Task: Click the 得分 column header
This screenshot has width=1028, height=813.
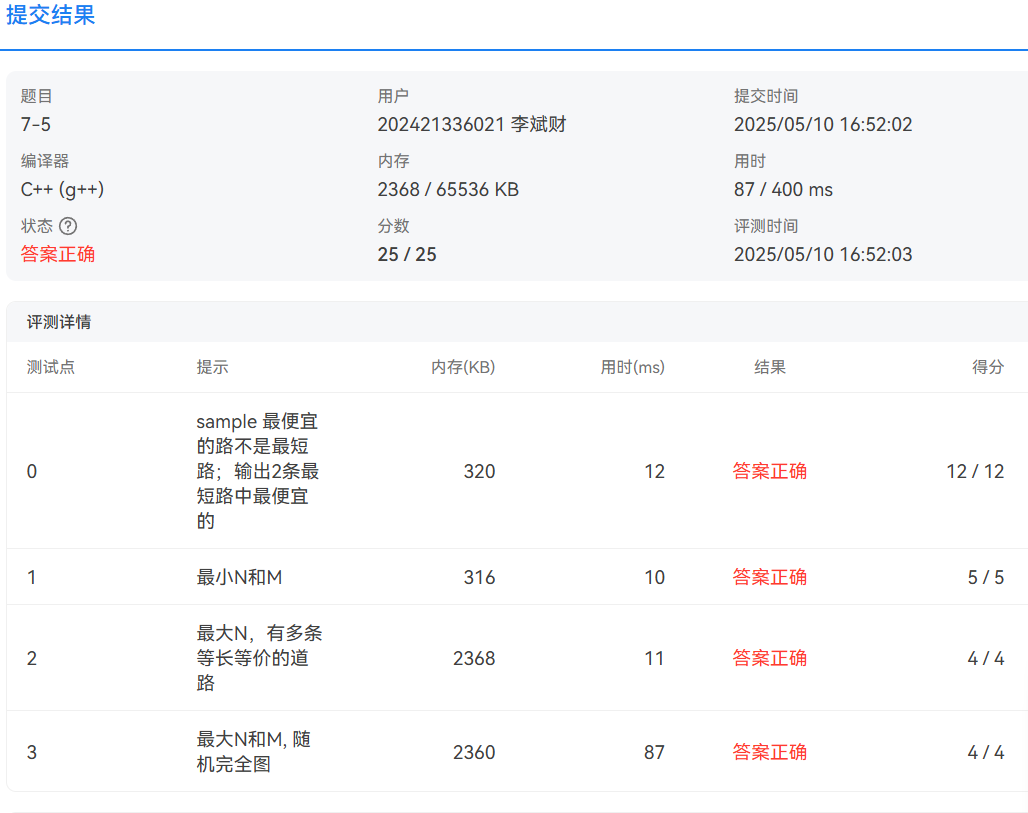Action: [988, 367]
